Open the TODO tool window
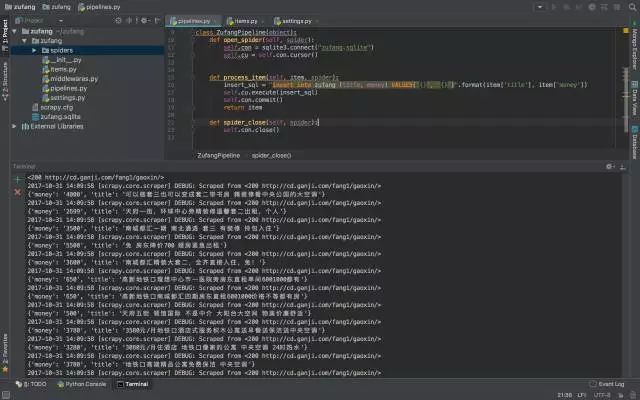 click(x=31, y=384)
